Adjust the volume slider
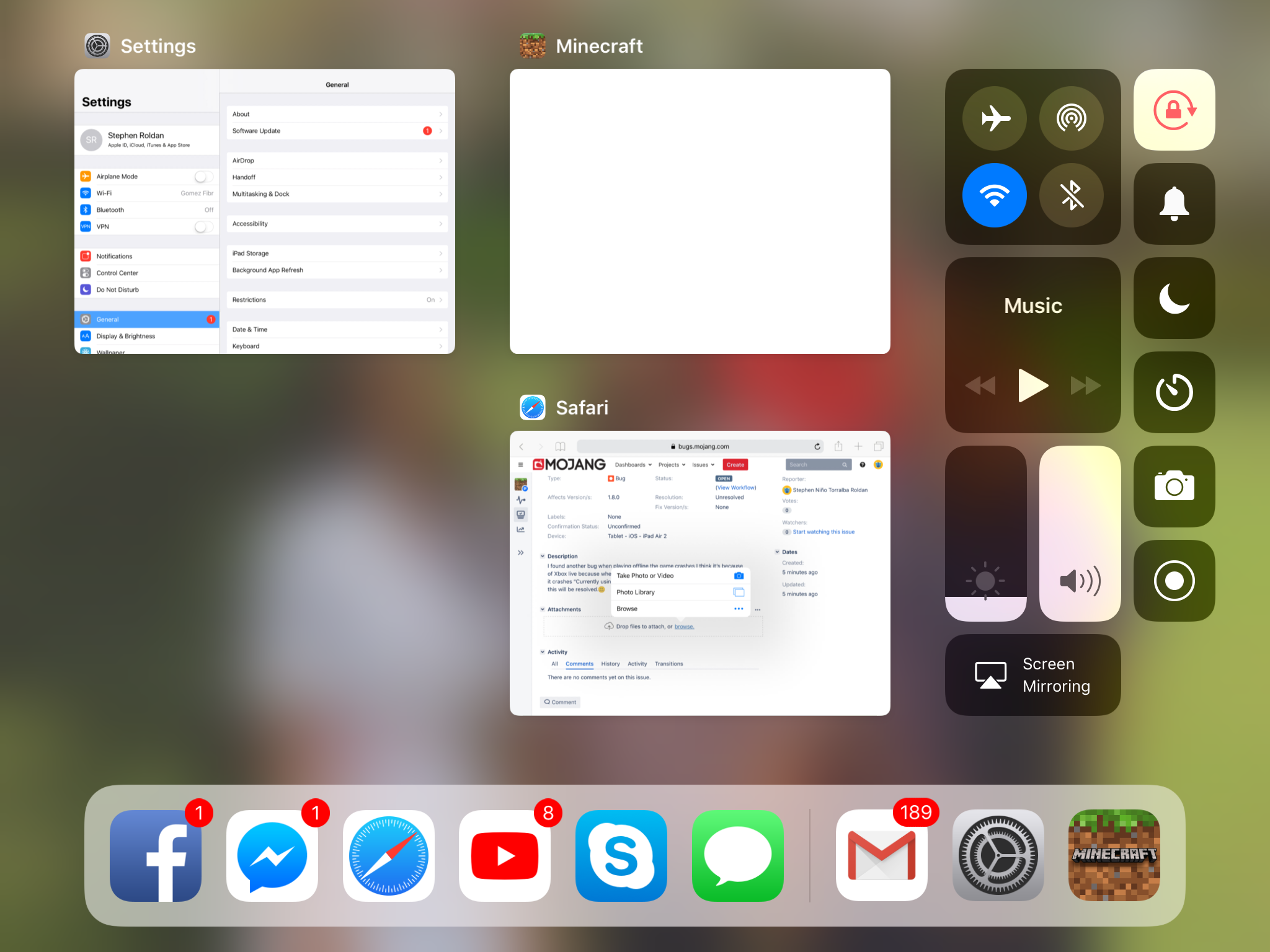The height and width of the screenshot is (952, 1270). (x=1080, y=533)
